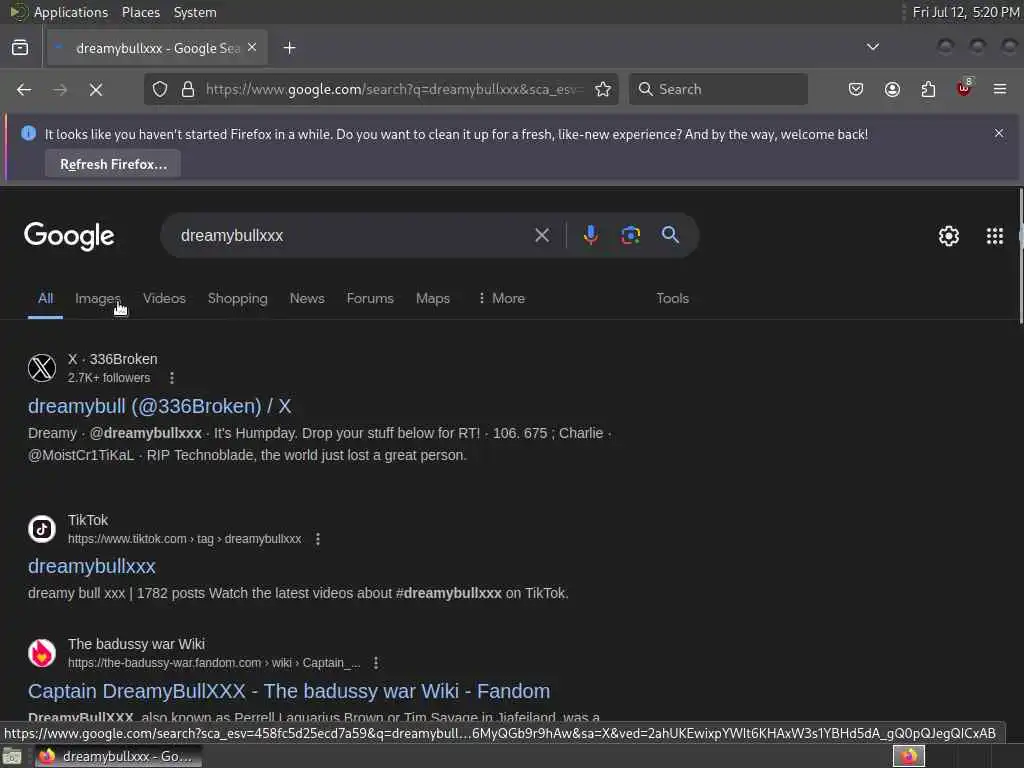
Task: Search by image with Google Lens
Action: click(x=630, y=235)
